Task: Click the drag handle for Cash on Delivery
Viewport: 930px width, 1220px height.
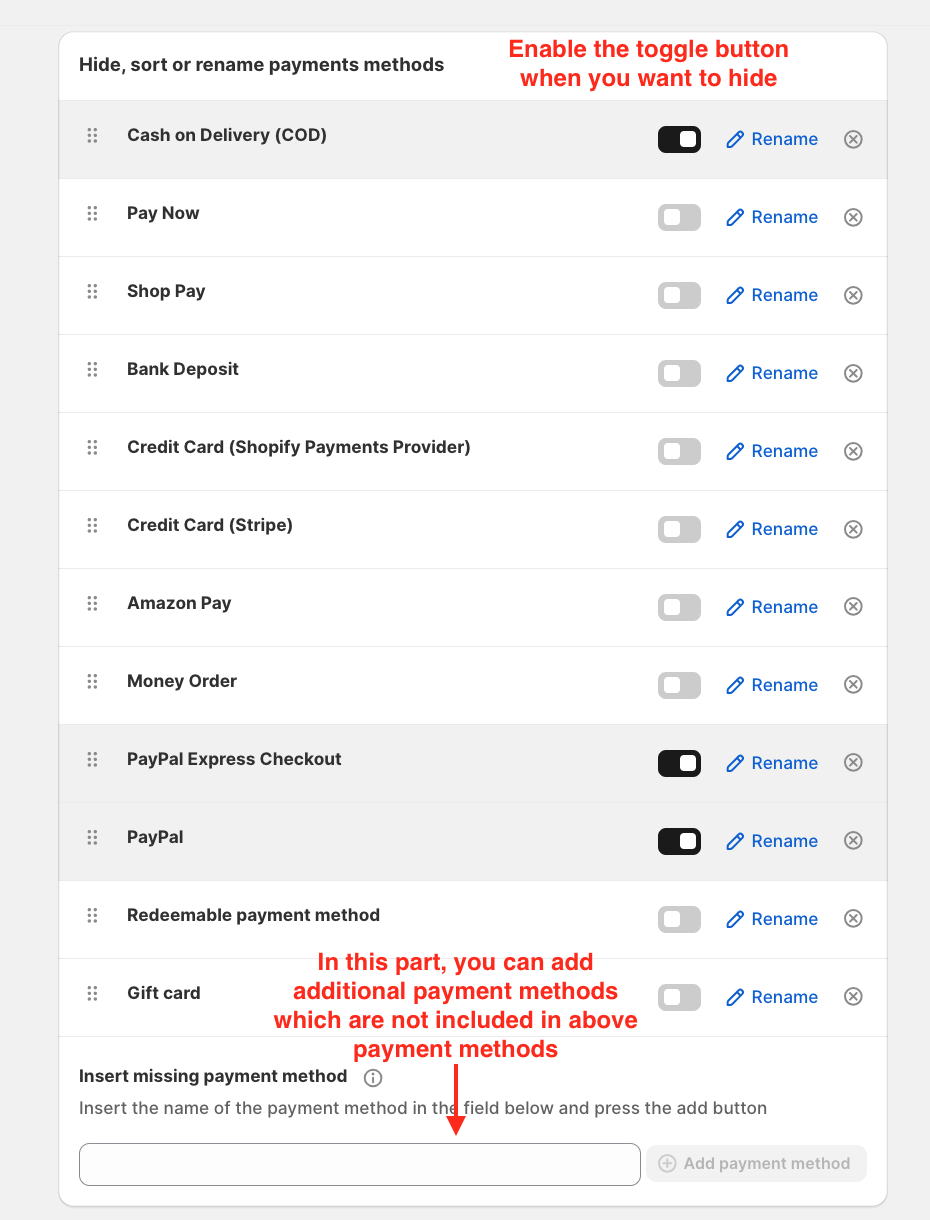Action: point(92,135)
